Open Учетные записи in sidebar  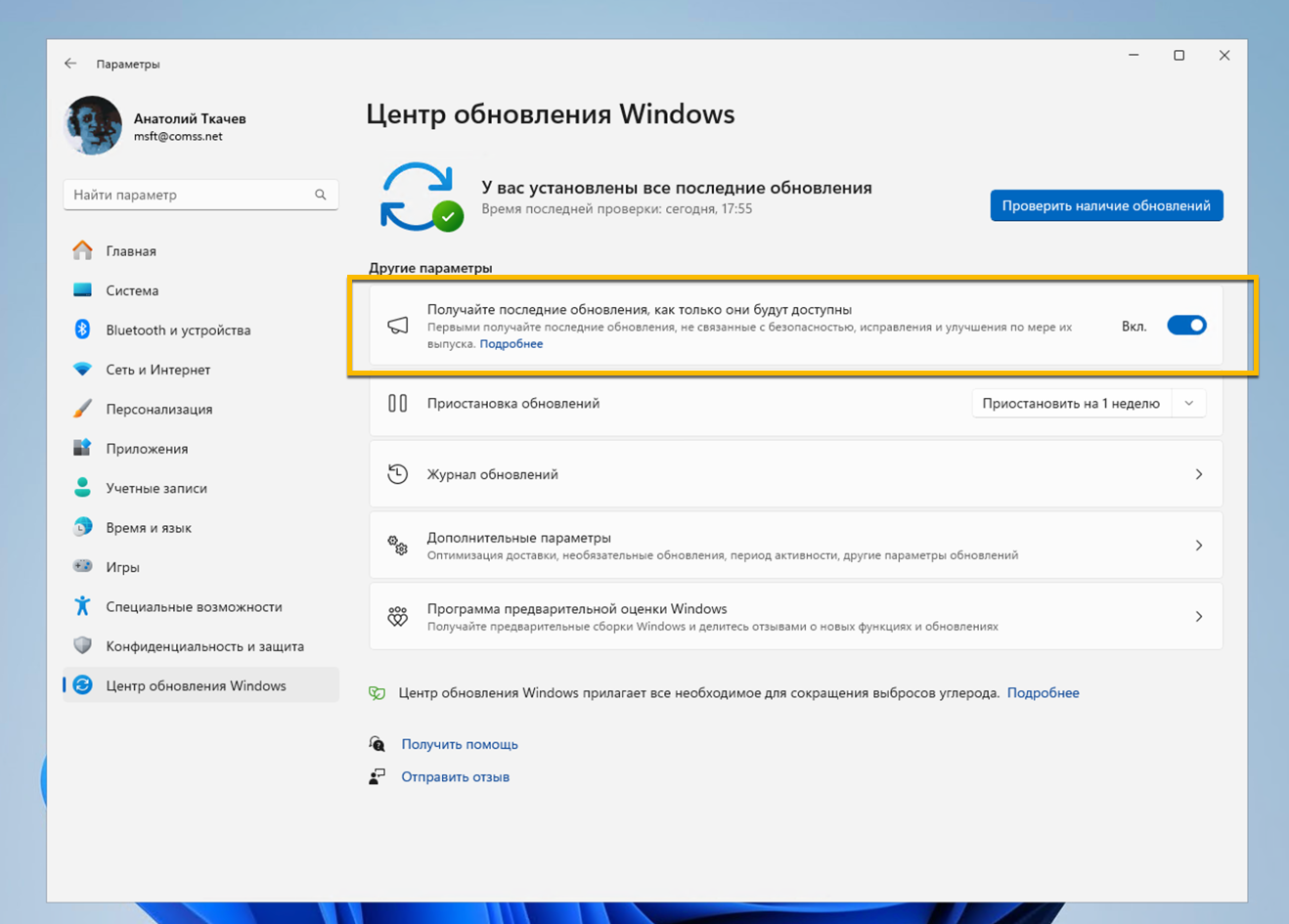coord(200,488)
